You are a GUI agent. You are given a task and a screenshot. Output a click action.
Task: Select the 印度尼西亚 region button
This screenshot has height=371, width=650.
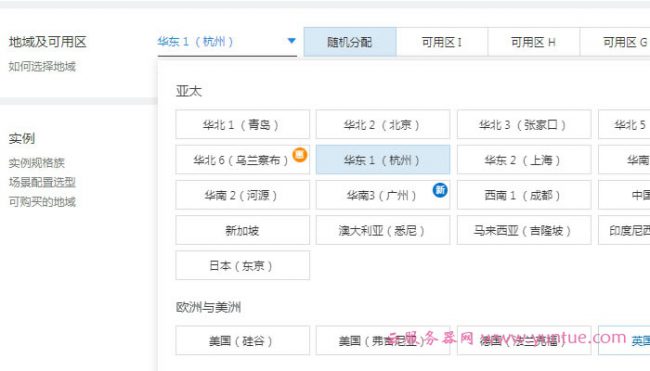[624, 230]
